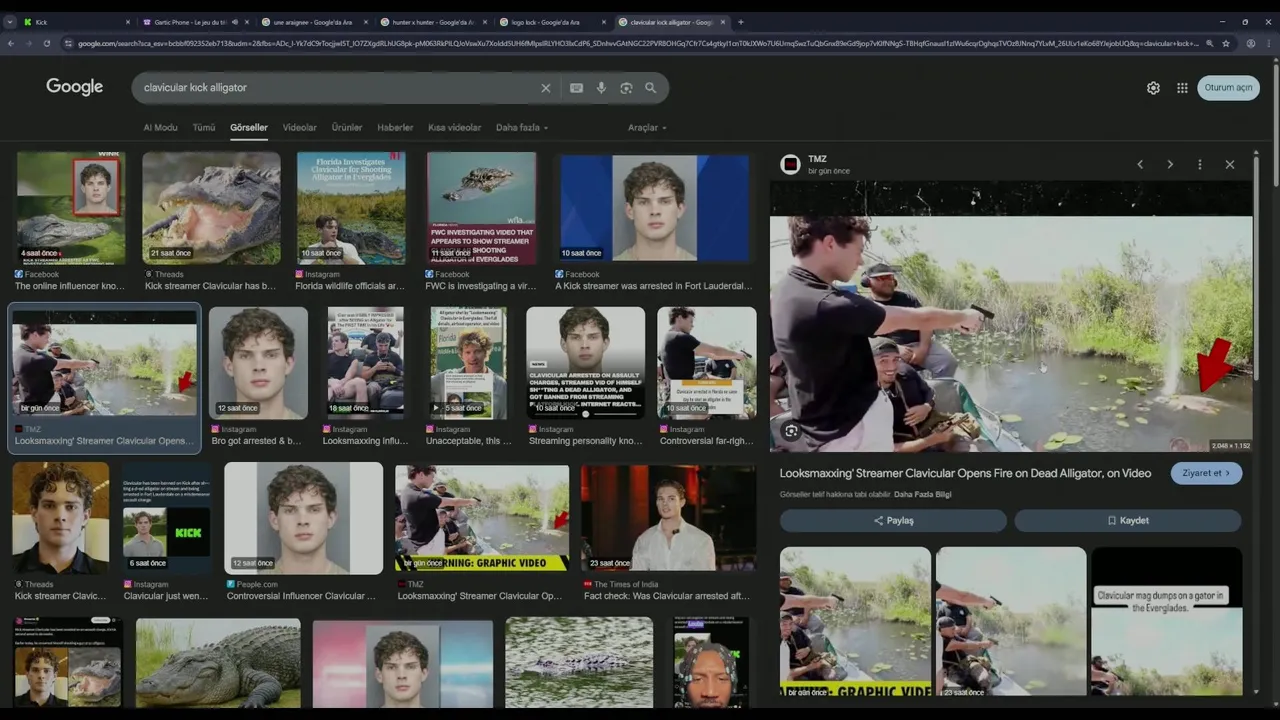Image resolution: width=1280 pixels, height=720 pixels.
Task: Switch to the Haberler tab
Action: point(395,128)
